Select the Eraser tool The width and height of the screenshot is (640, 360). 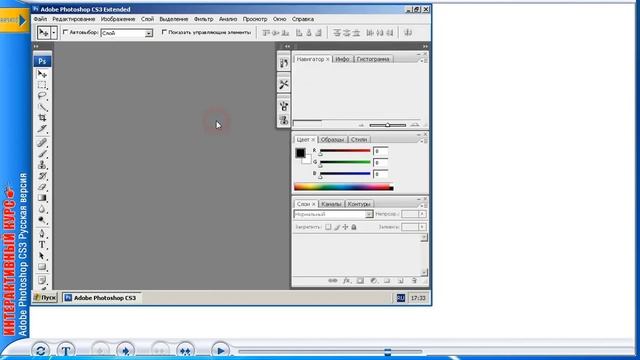click(42, 187)
